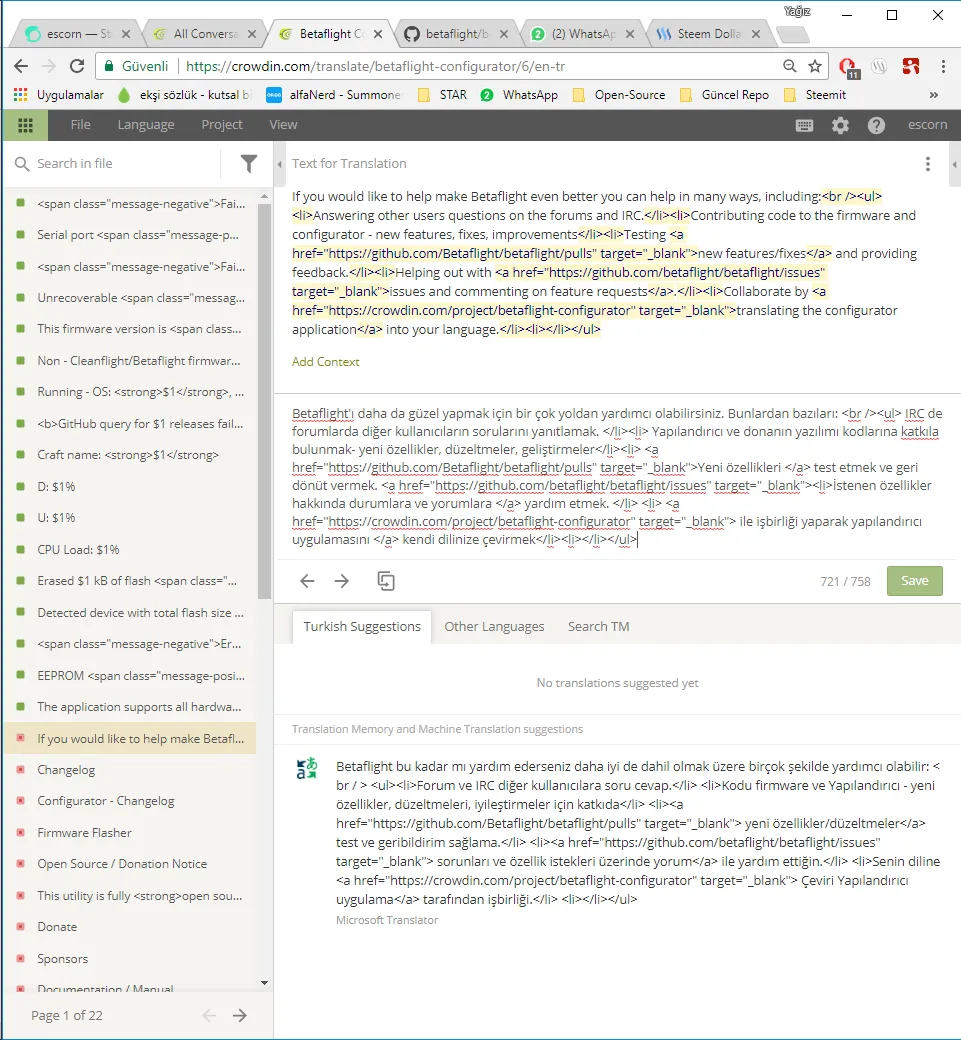The height and width of the screenshot is (1040, 961).
Task: Switch to Search TM tab
Action: point(598,627)
